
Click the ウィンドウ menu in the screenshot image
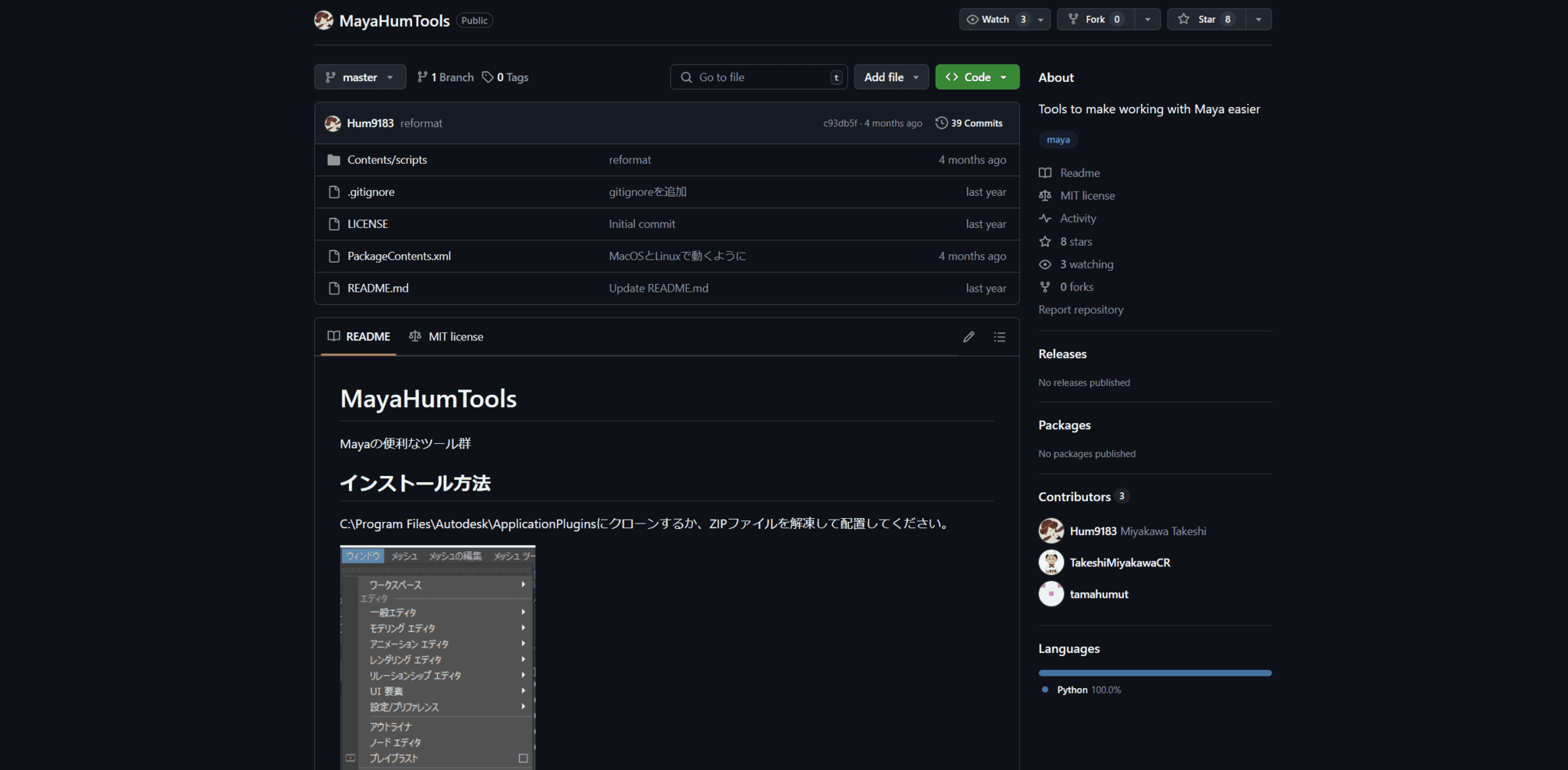(x=363, y=556)
